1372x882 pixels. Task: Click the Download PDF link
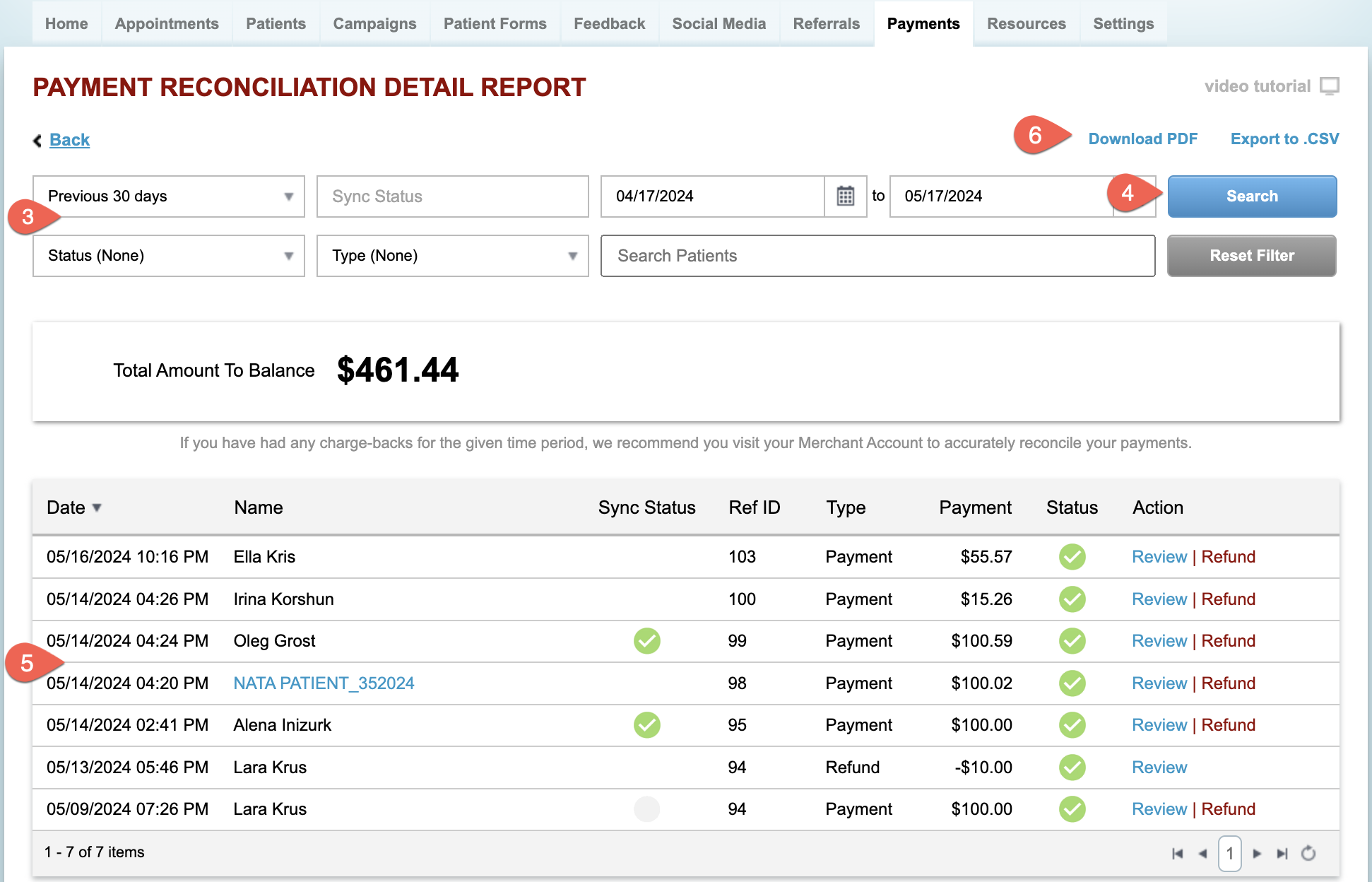pos(1142,139)
